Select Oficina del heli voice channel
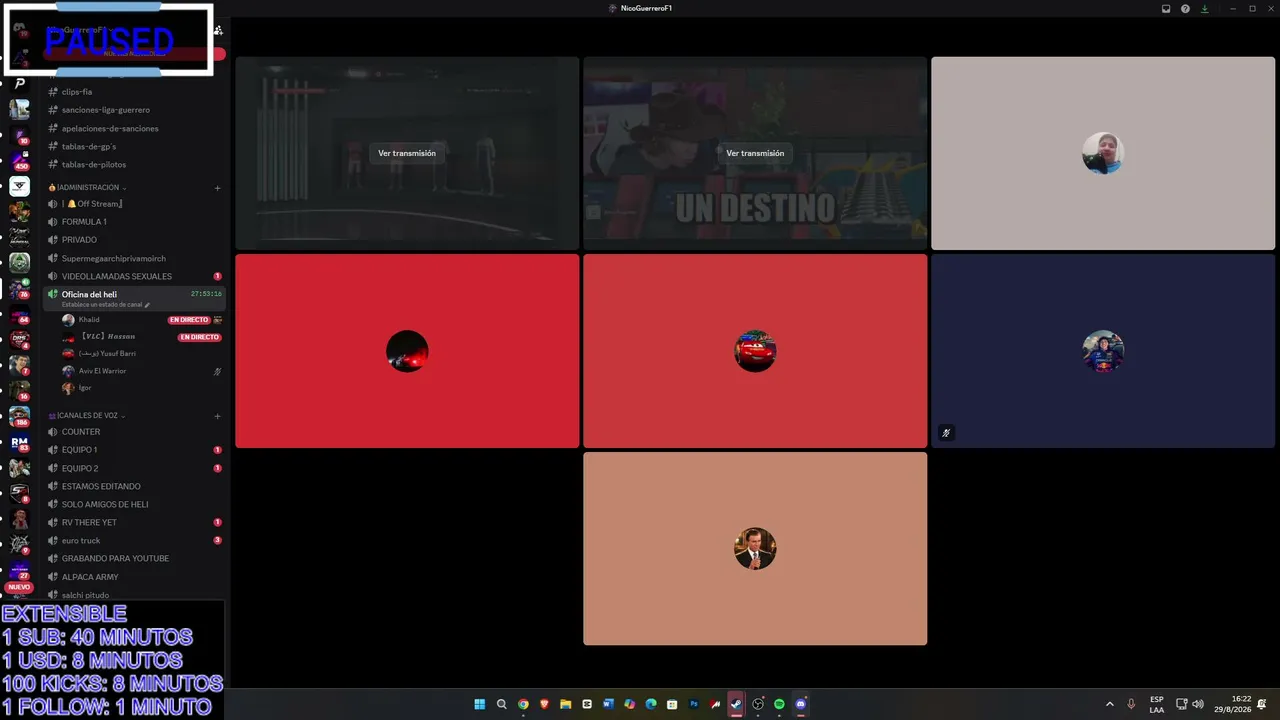Screen dimensions: 1280x720 135,298
